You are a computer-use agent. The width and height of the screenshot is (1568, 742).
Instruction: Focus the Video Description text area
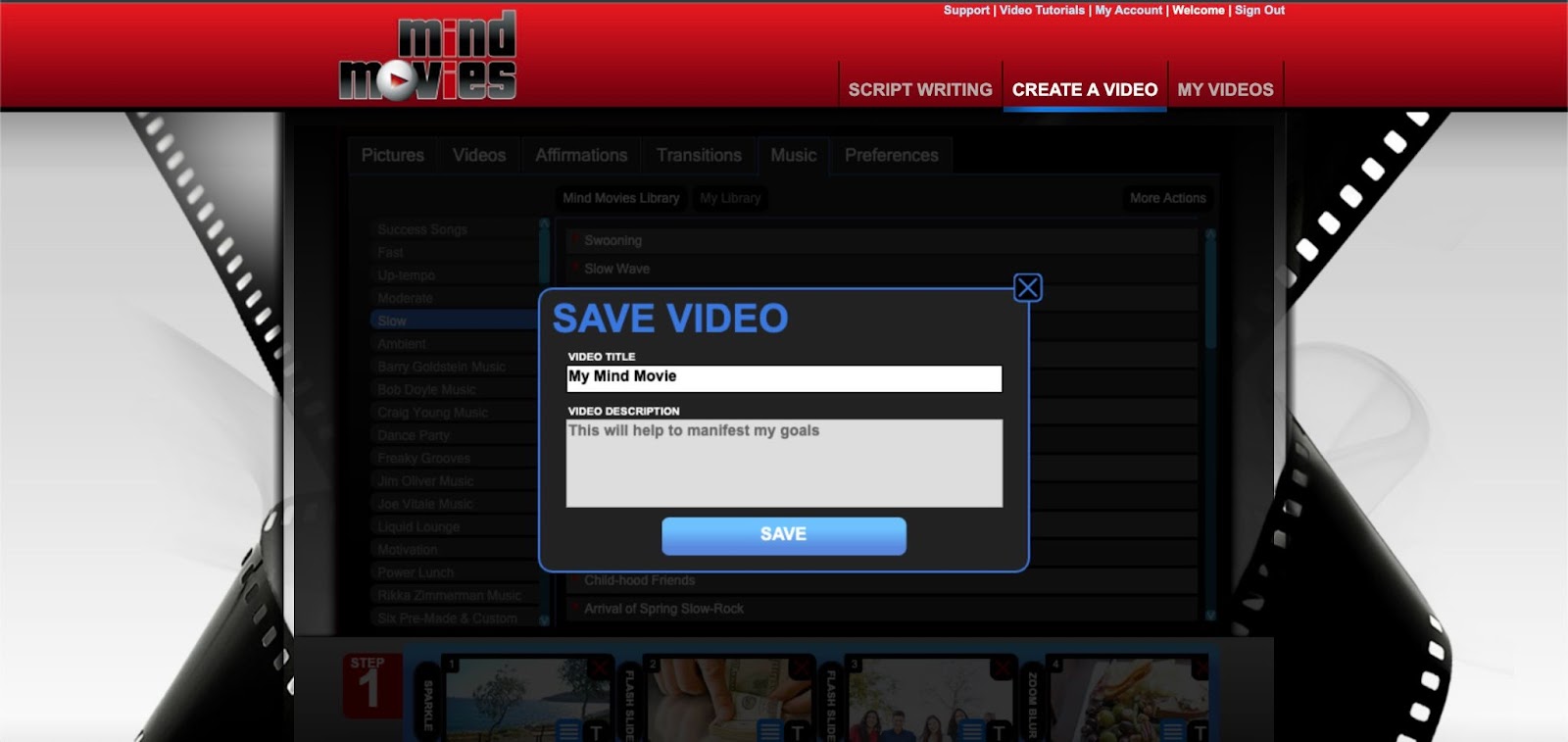click(784, 463)
